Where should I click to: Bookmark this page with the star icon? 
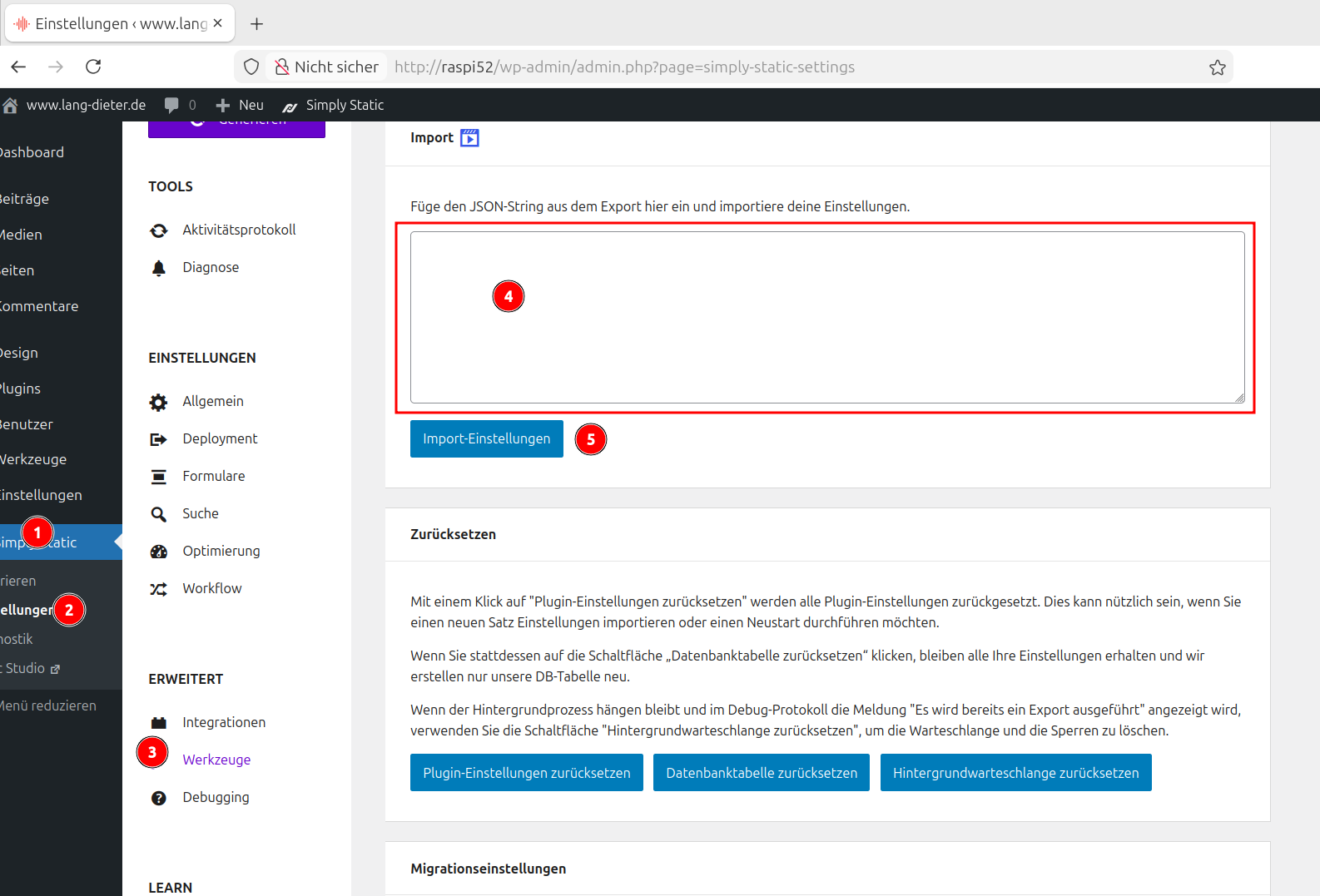(x=1217, y=67)
